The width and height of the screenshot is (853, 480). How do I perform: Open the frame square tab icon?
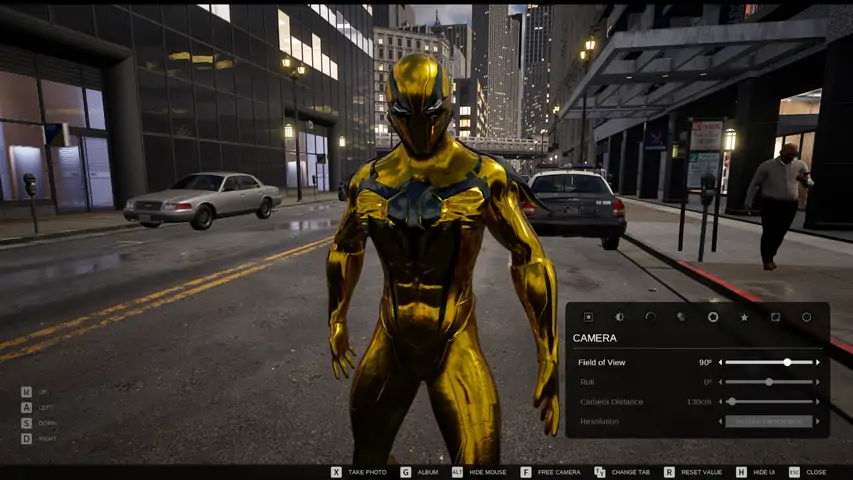point(775,317)
